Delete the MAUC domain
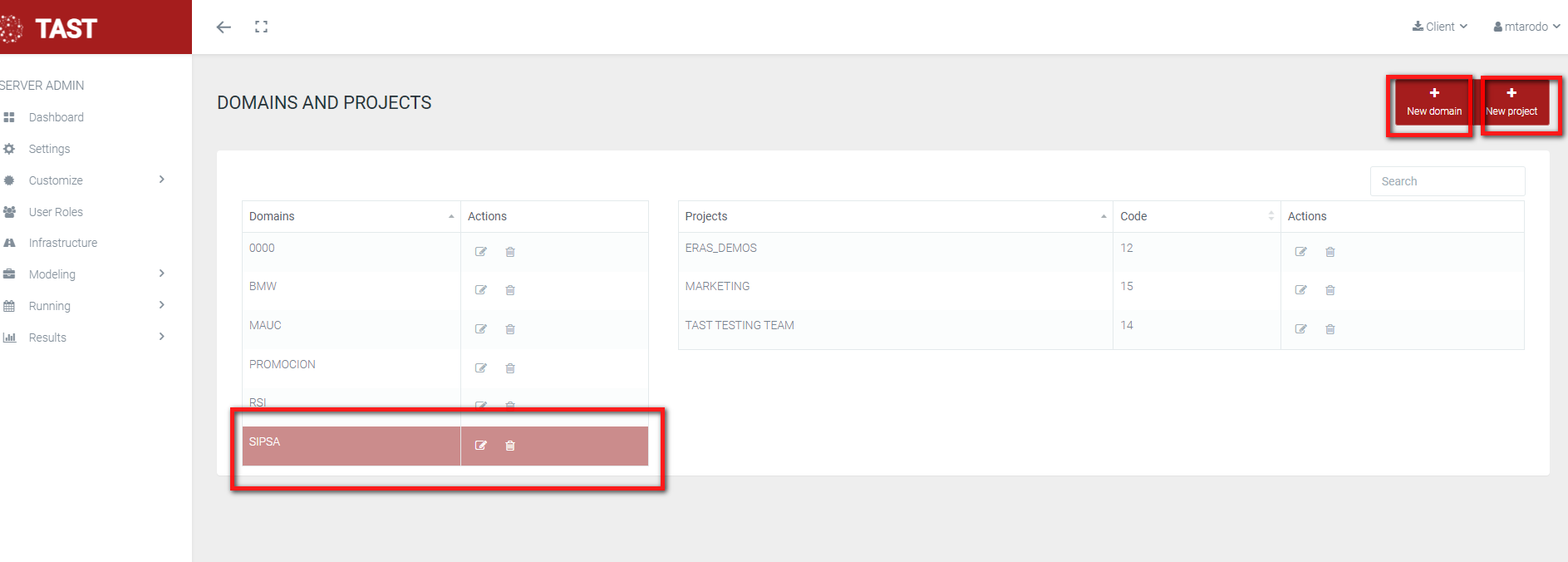 tap(510, 329)
